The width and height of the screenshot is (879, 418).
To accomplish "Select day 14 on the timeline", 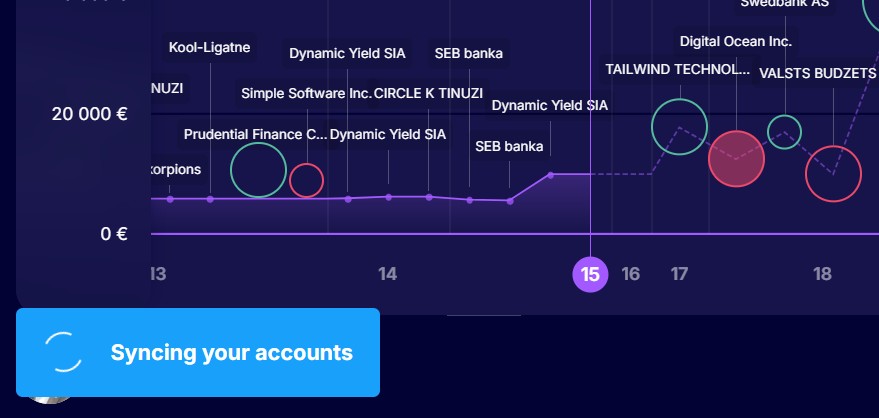I will (x=387, y=274).
